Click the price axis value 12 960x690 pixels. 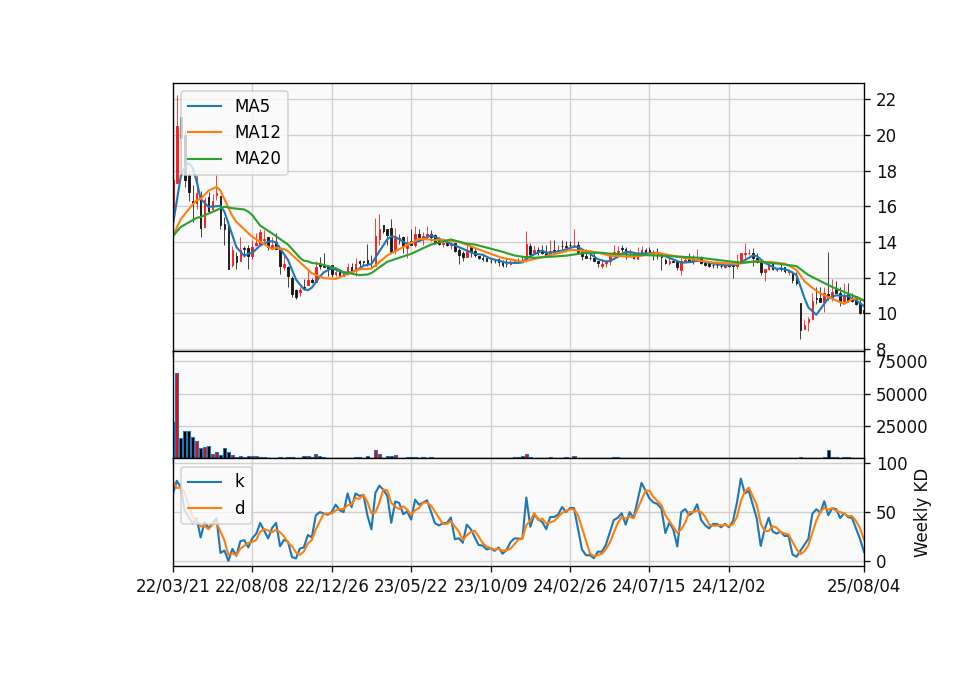[886, 279]
